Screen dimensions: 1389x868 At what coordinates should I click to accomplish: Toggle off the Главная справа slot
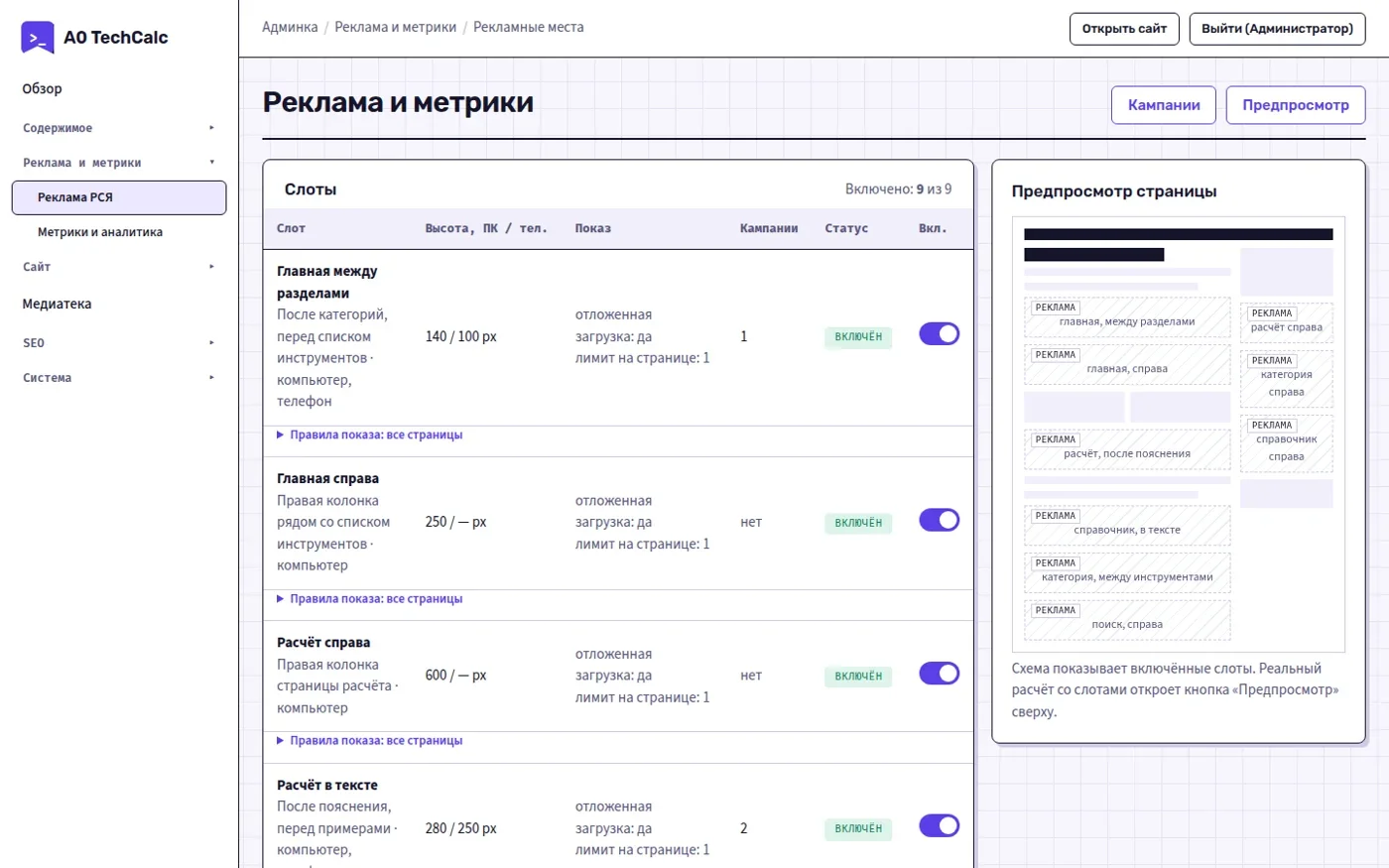[x=939, y=520]
